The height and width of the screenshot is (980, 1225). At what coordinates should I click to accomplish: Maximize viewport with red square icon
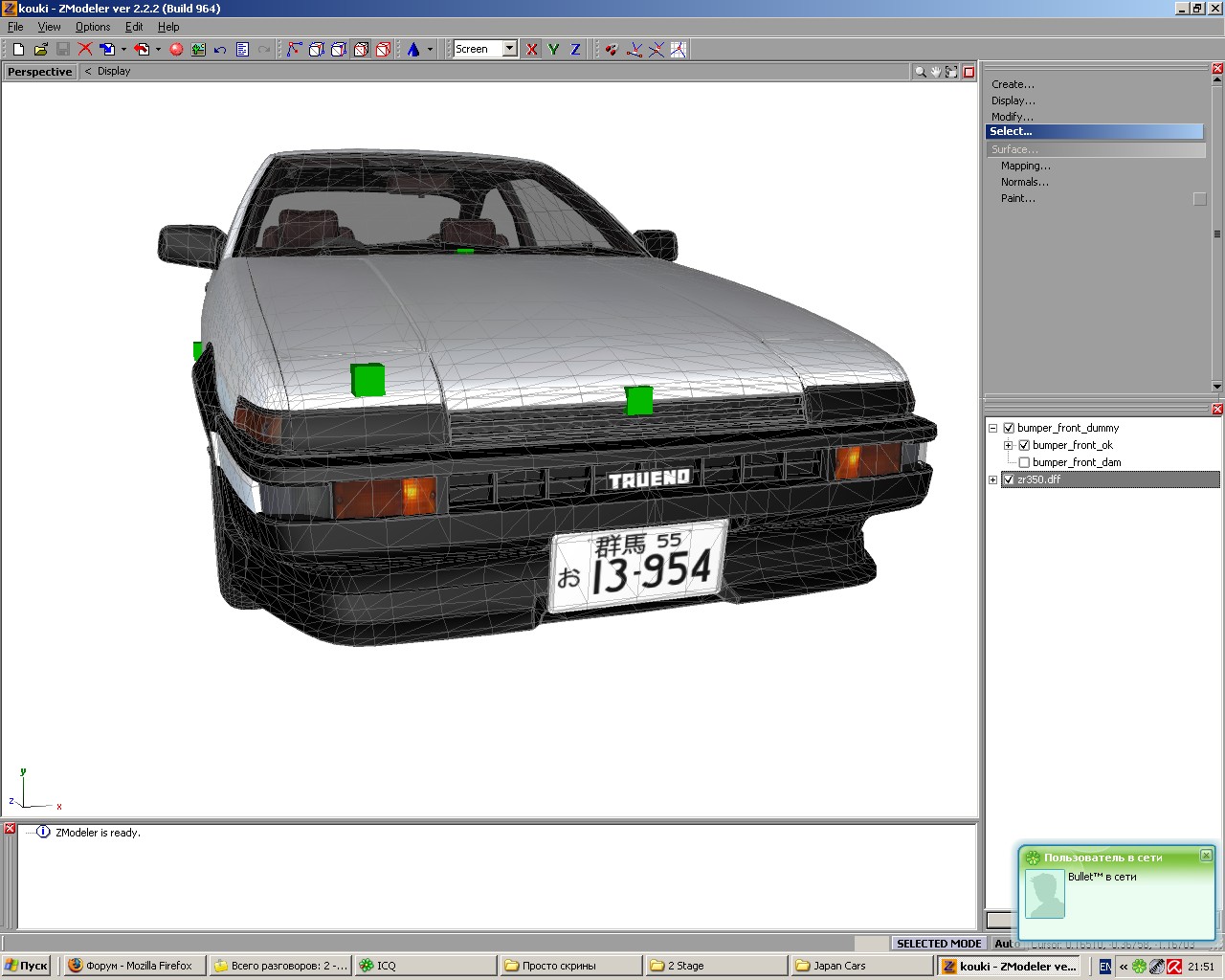tap(969, 72)
